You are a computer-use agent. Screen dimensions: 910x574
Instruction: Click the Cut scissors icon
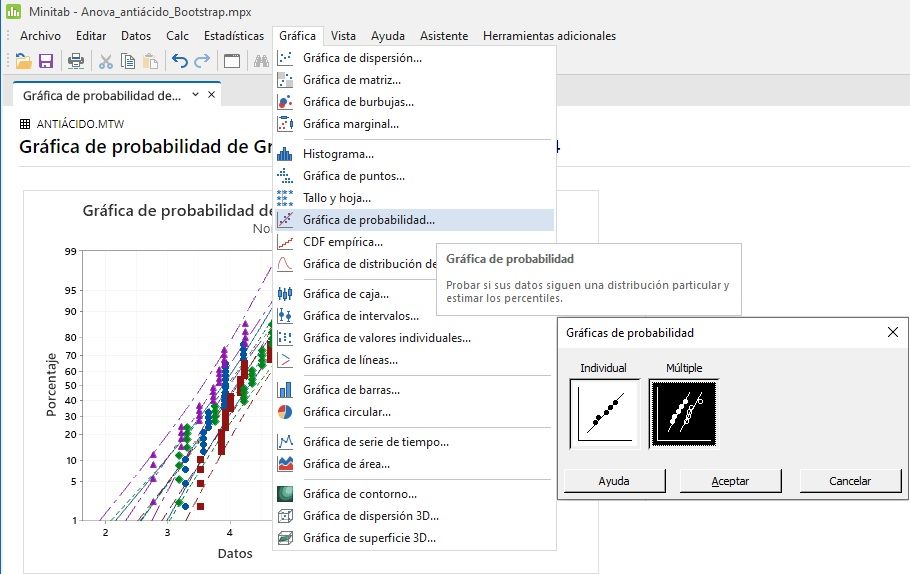click(x=105, y=61)
